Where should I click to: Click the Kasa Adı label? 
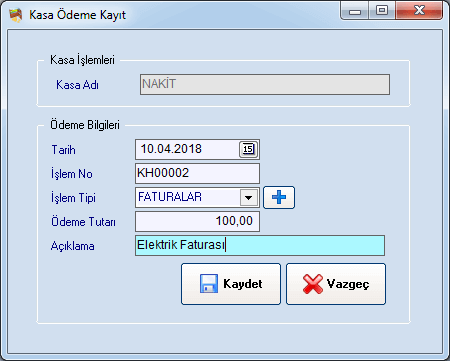(77, 85)
